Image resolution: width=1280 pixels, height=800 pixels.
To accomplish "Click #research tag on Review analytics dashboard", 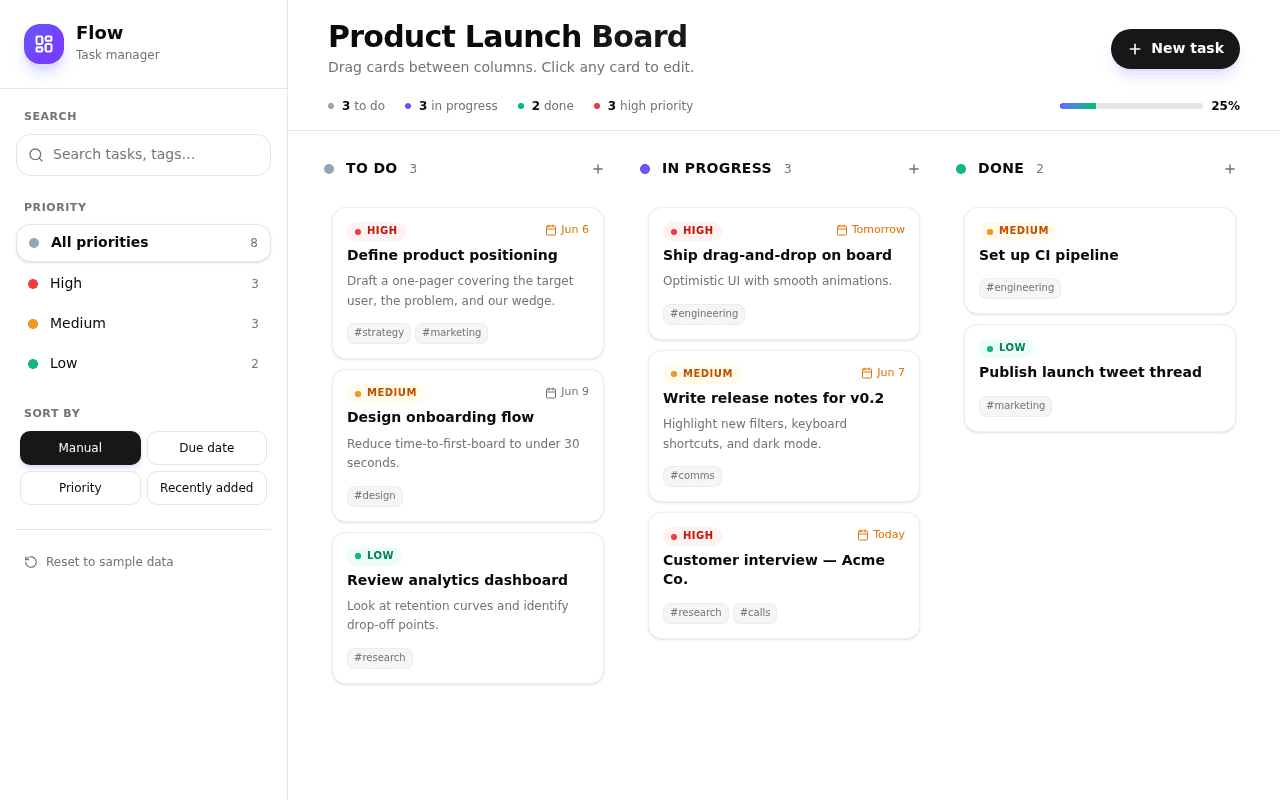I will (x=380, y=658).
